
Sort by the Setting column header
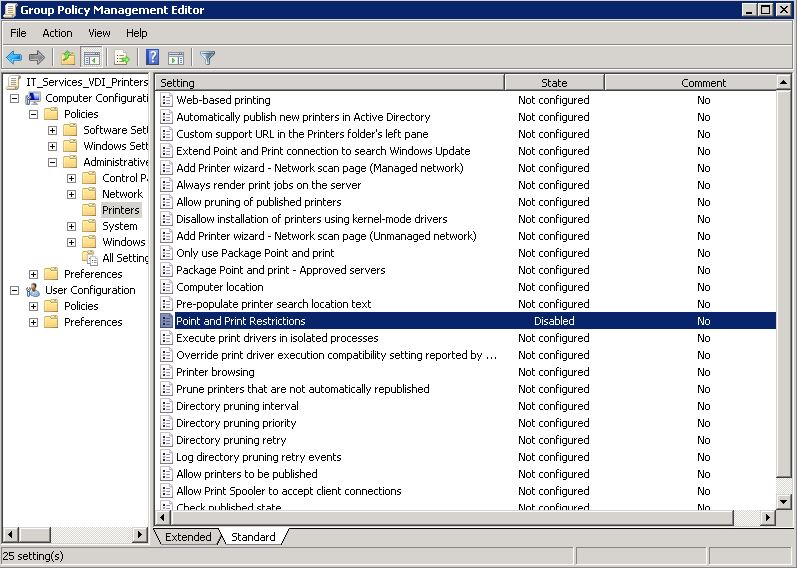pyautogui.click(x=330, y=83)
